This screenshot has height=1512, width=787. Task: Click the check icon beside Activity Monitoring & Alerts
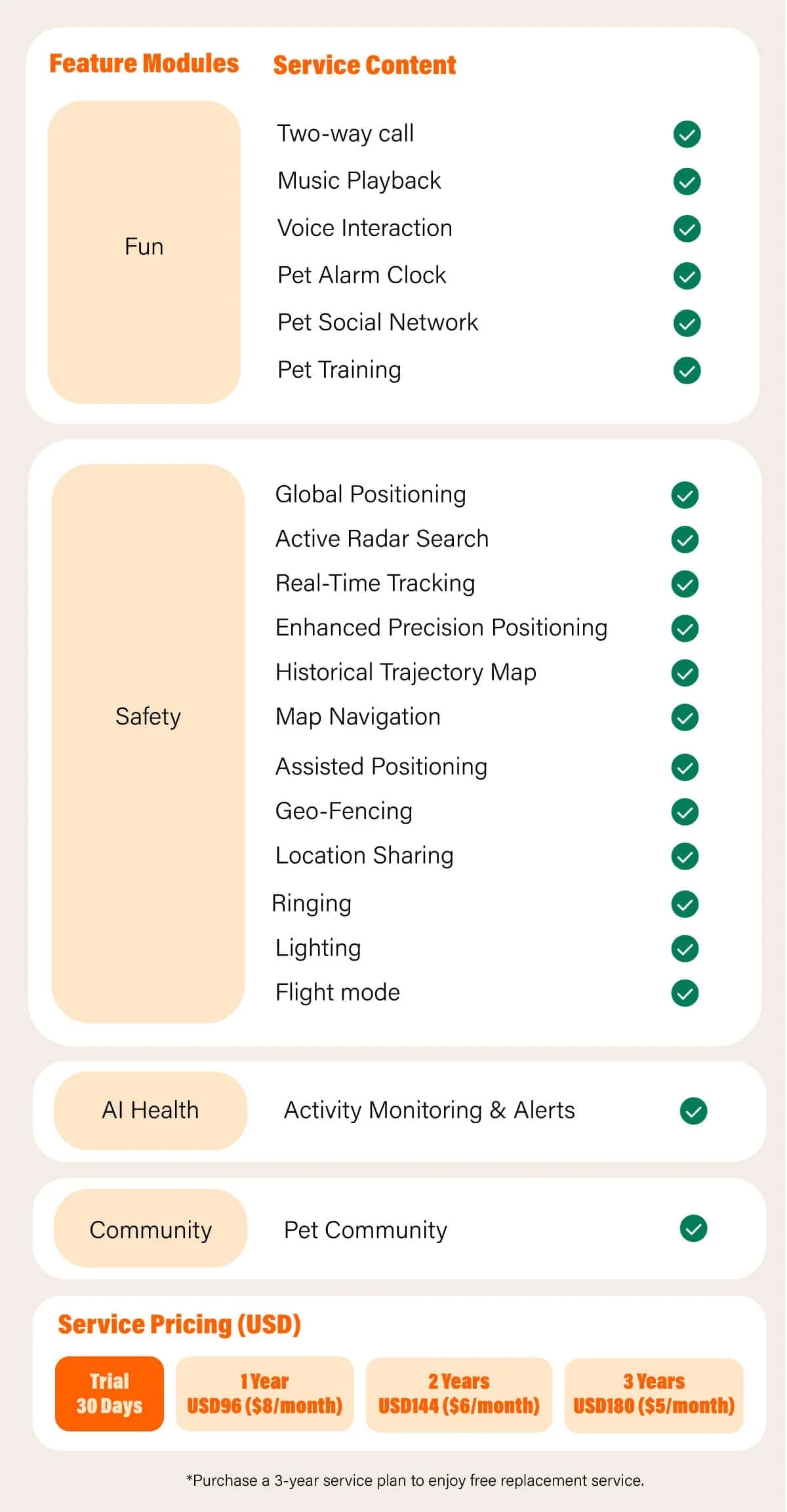(693, 1111)
